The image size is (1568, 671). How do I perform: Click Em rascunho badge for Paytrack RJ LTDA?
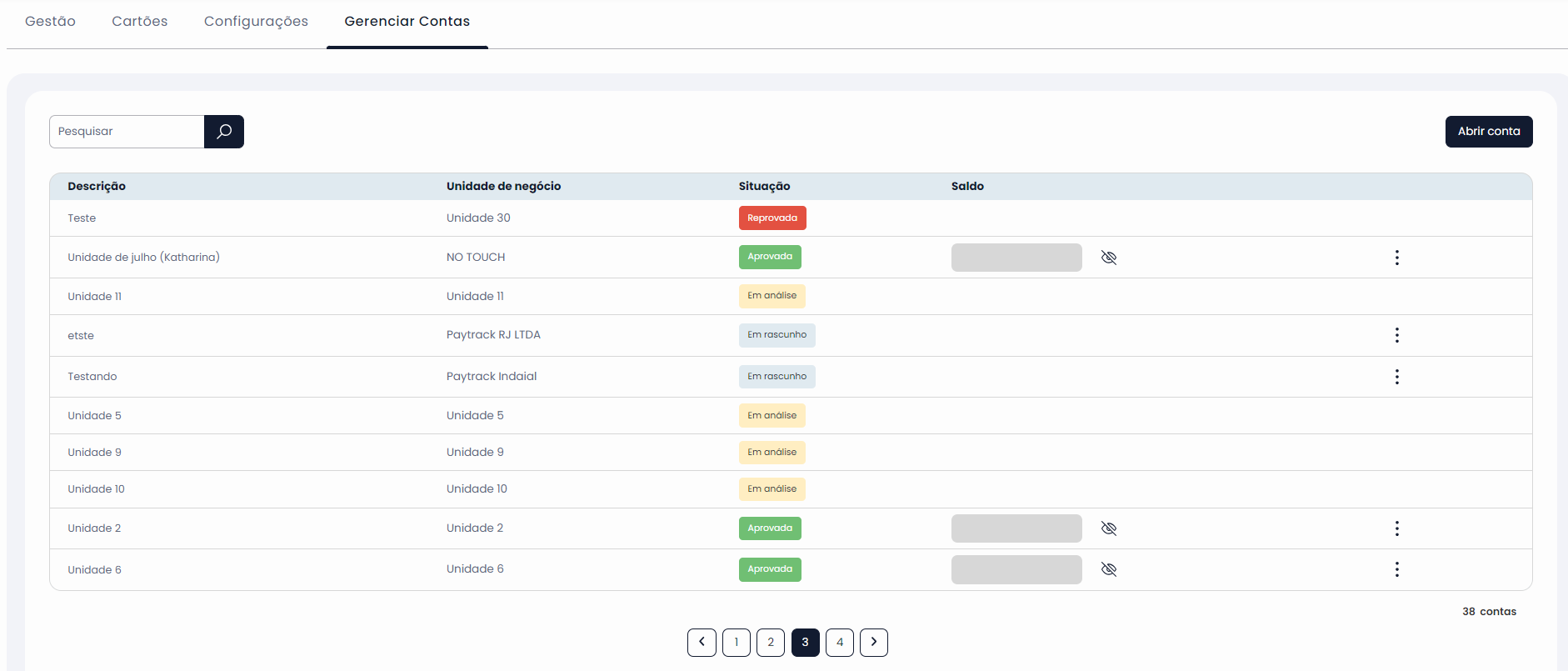(777, 335)
